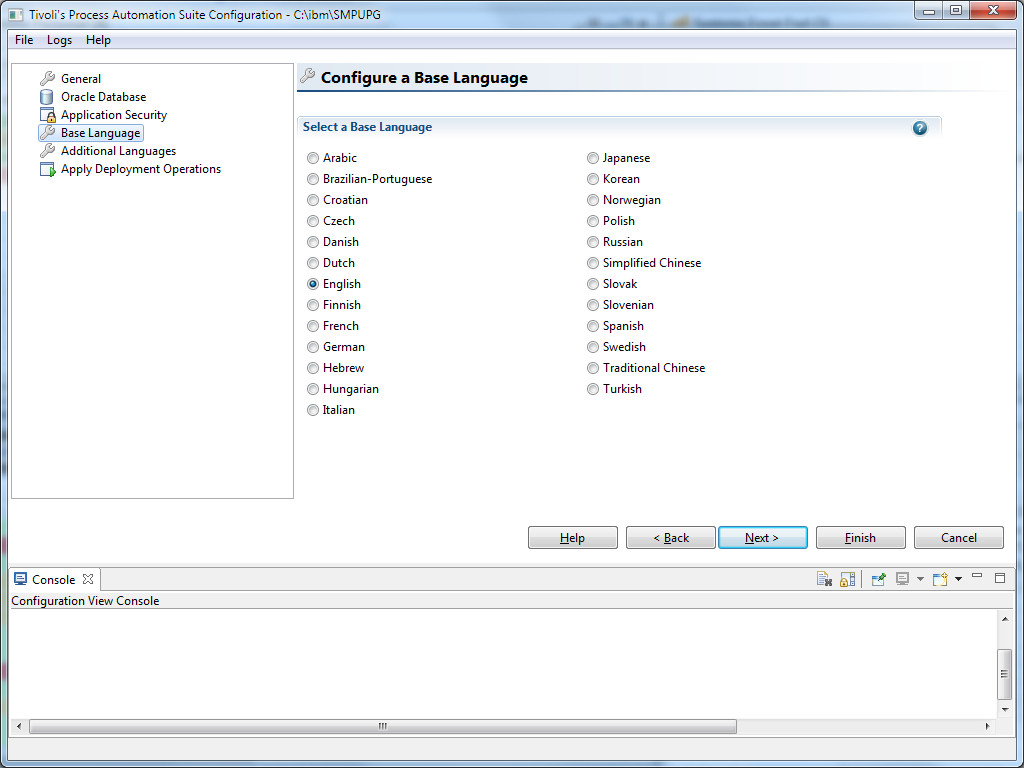Maximize the Console panel

click(x=1000, y=577)
